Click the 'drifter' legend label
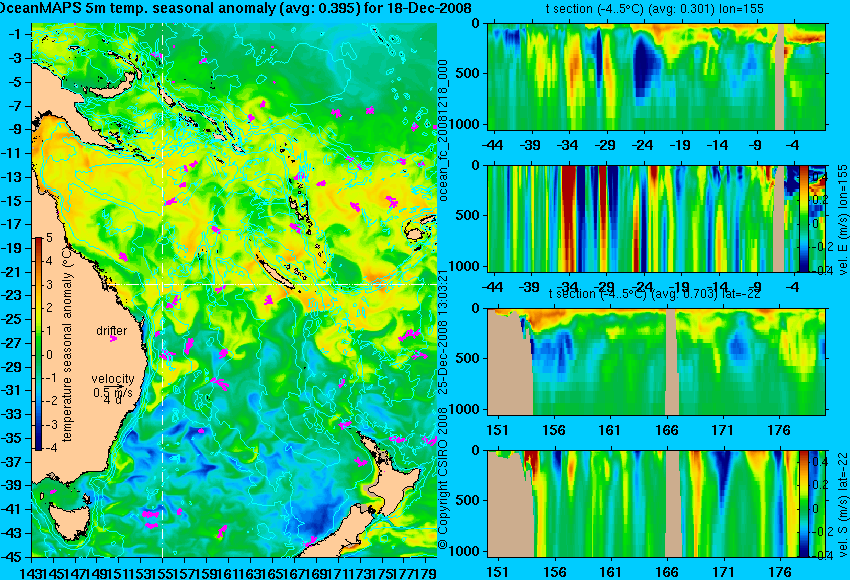The height and width of the screenshot is (580, 850). [x=112, y=330]
